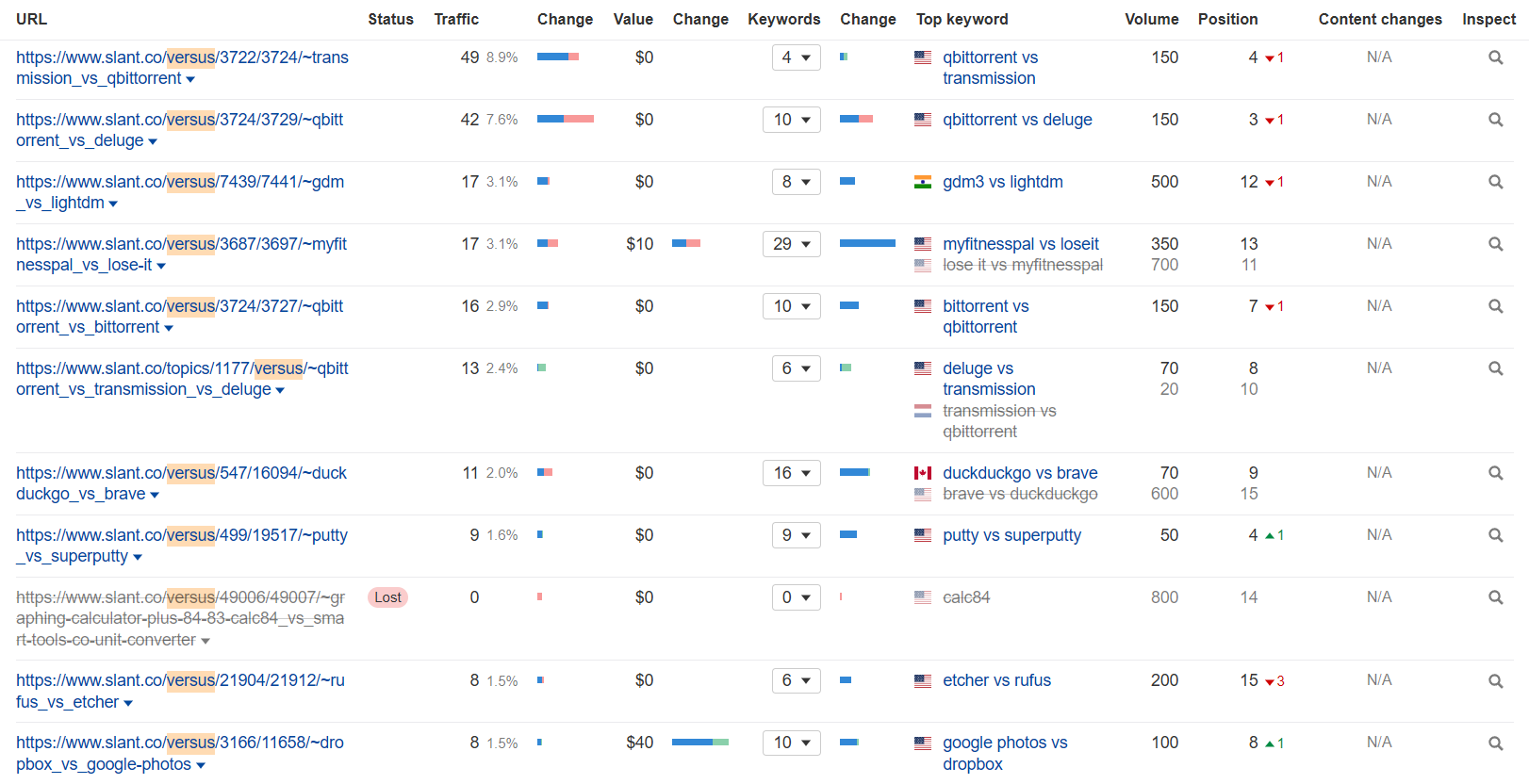1529x784 pixels.
Task: Expand URL menu arrow for putty_vs_superputty
Action: (x=138, y=558)
